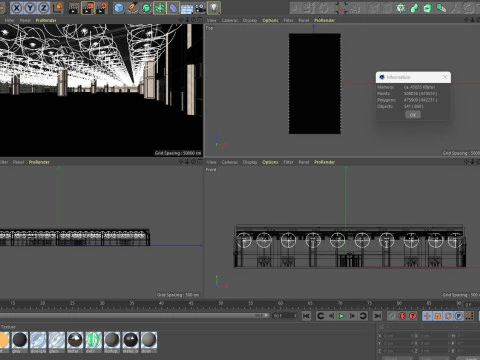Add a Floor environment object
The height and width of the screenshot is (360, 480).
(x=187, y=8)
